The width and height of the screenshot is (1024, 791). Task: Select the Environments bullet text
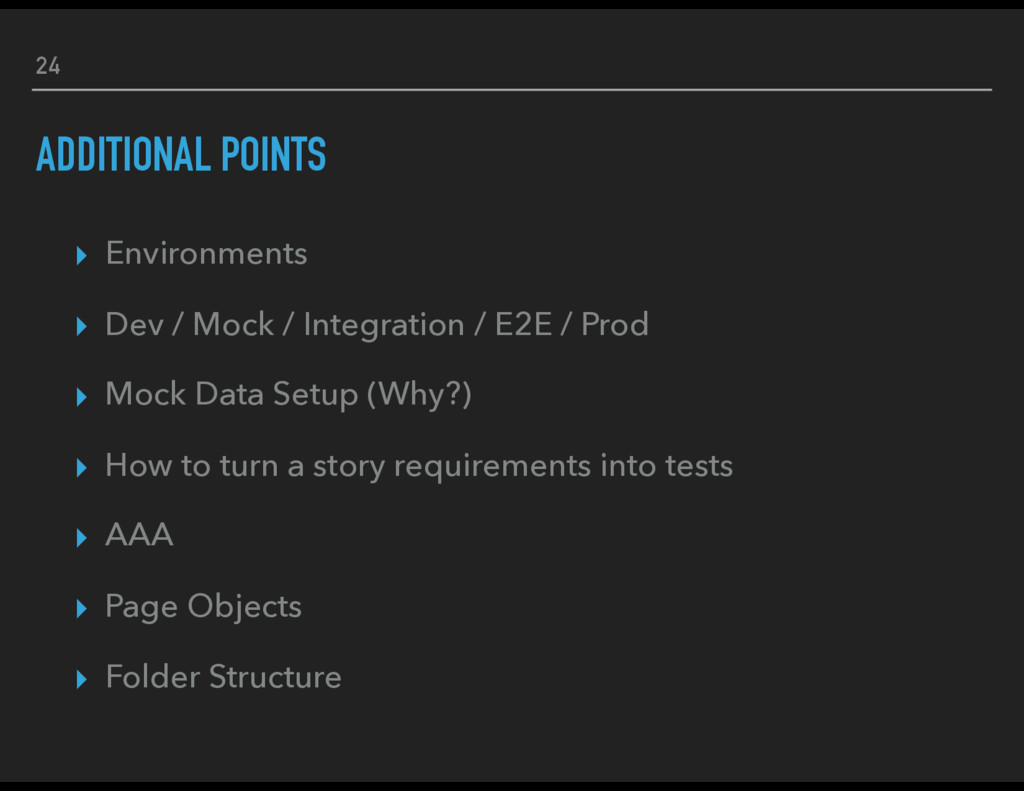tap(206, 253)
